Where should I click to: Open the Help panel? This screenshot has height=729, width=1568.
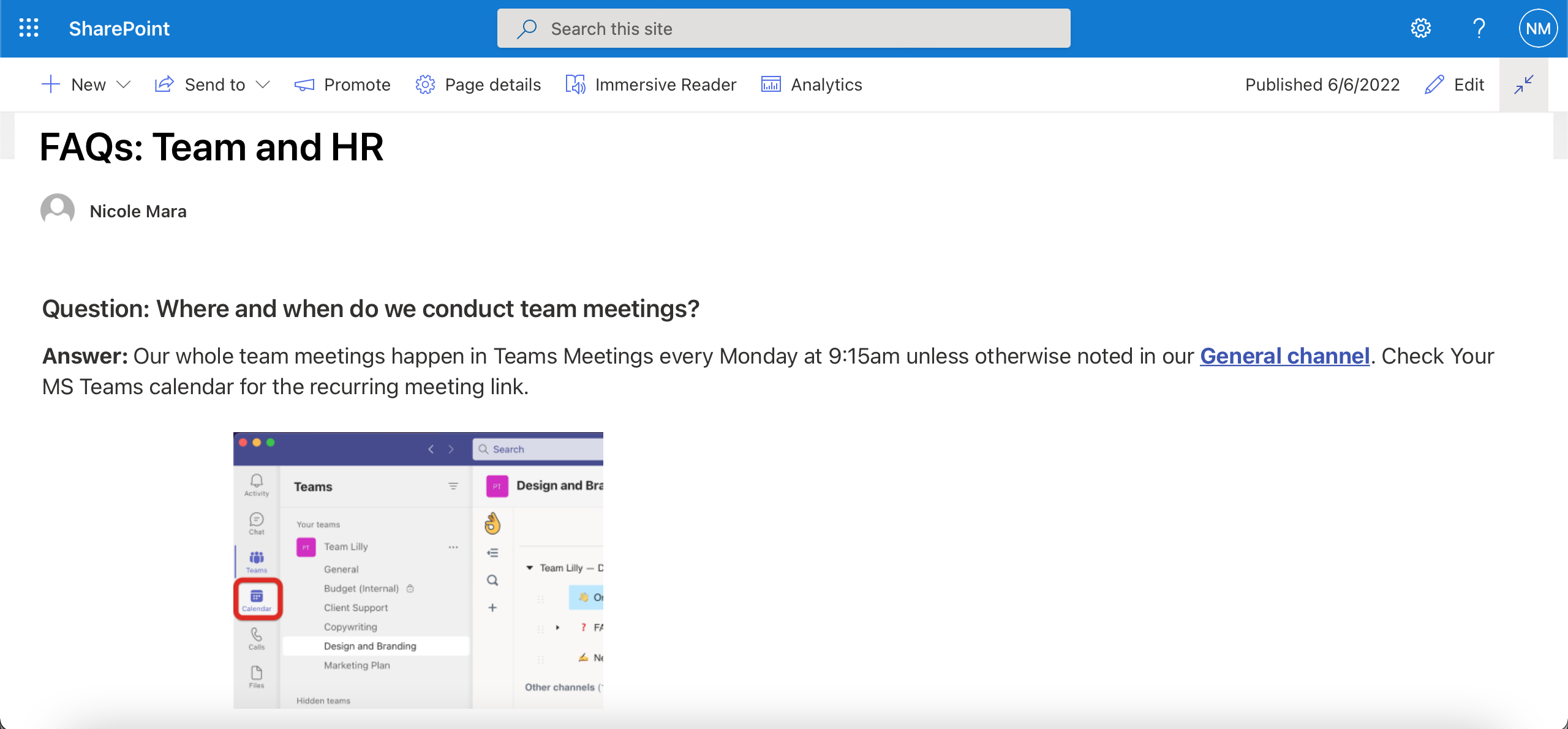pos(1479,28)
